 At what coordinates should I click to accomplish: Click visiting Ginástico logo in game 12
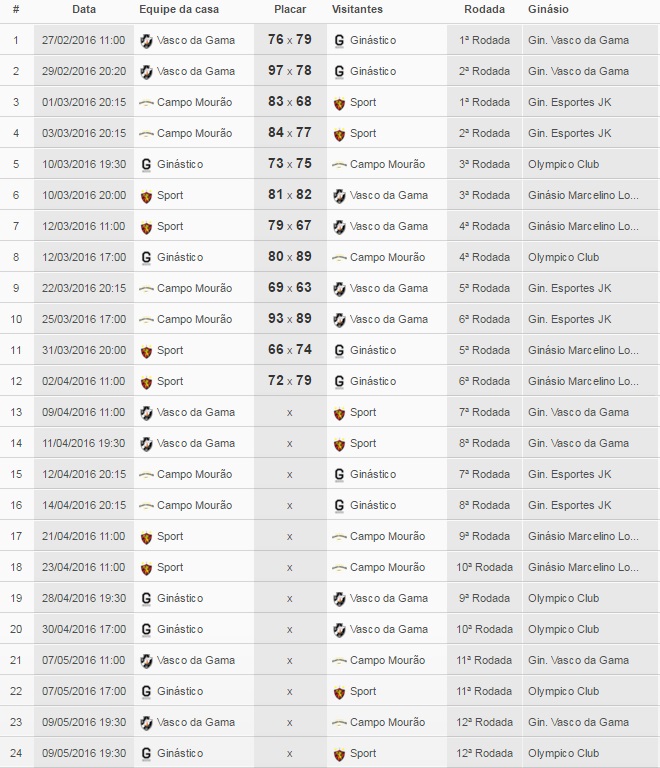pos(340,382)
